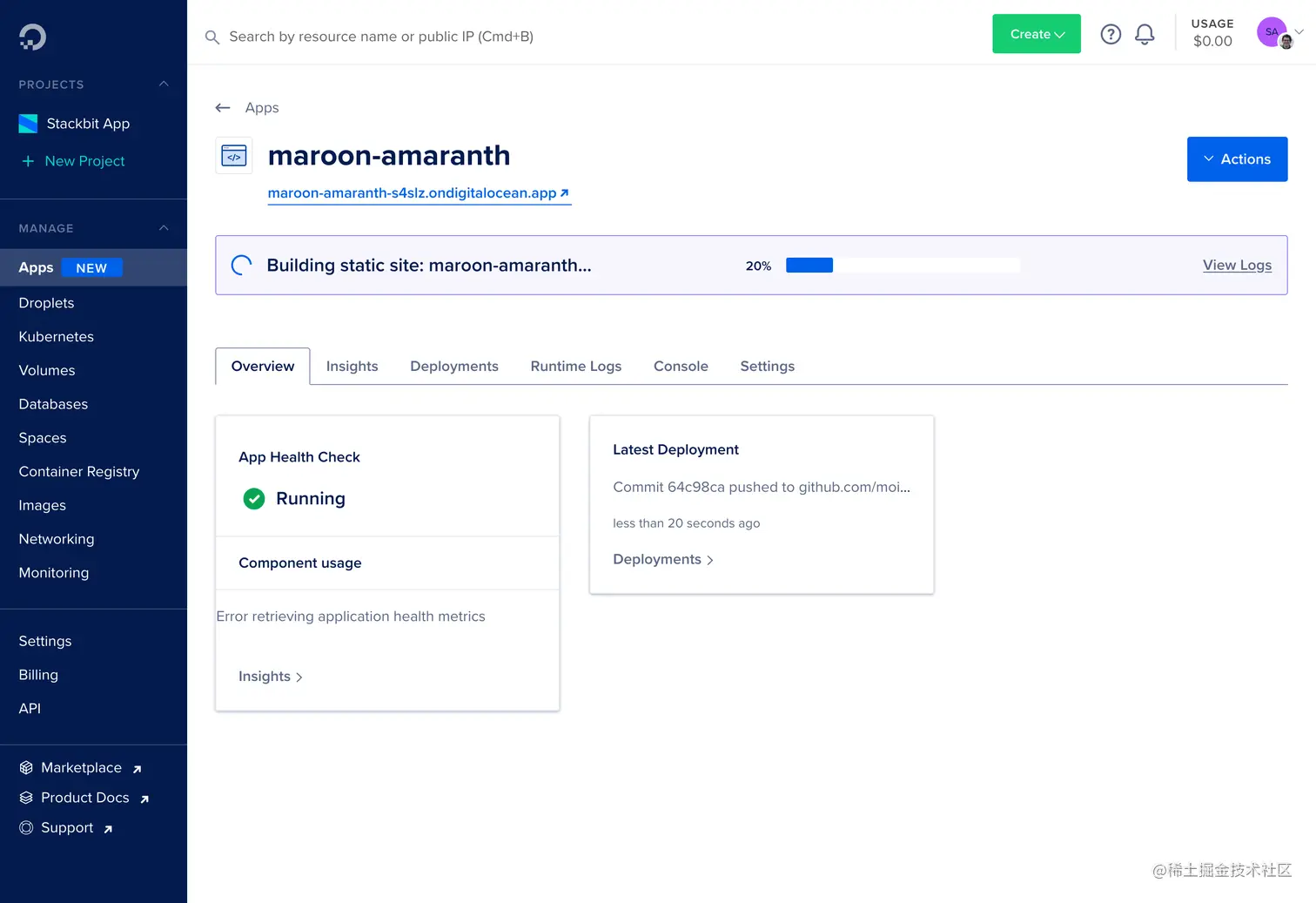This screenshot has width=1316, height=903.
Task: Select the Droplets section in sidebar
Action: [x=45, y=303]
